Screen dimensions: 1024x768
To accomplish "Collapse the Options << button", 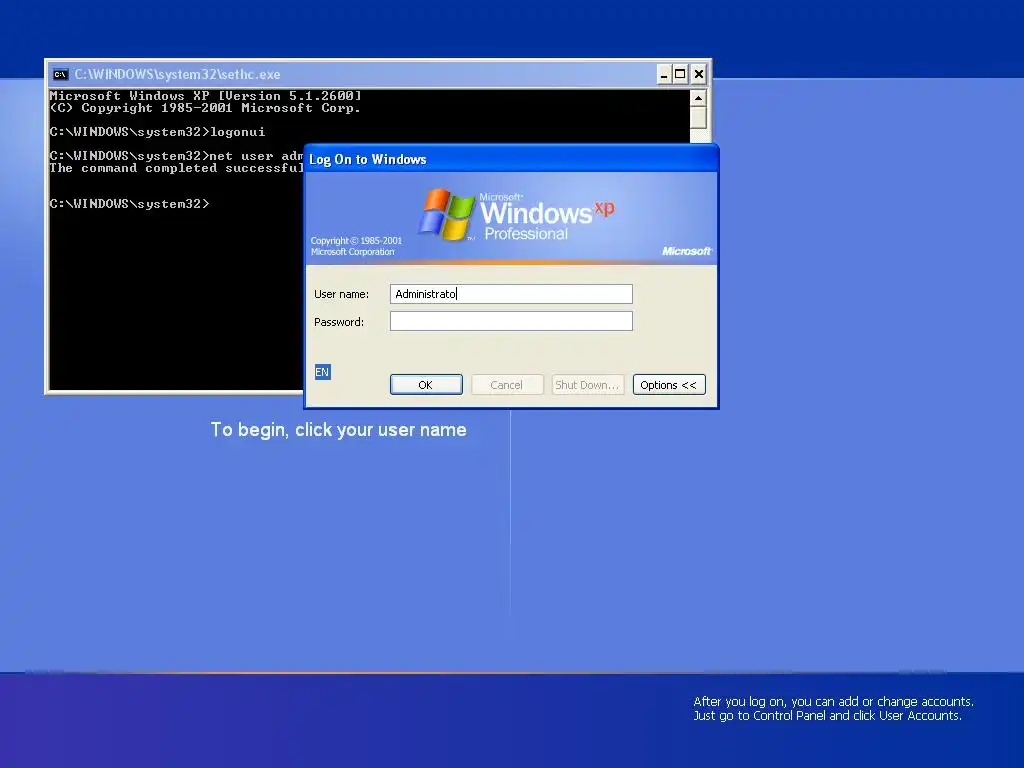I will 669,385.
